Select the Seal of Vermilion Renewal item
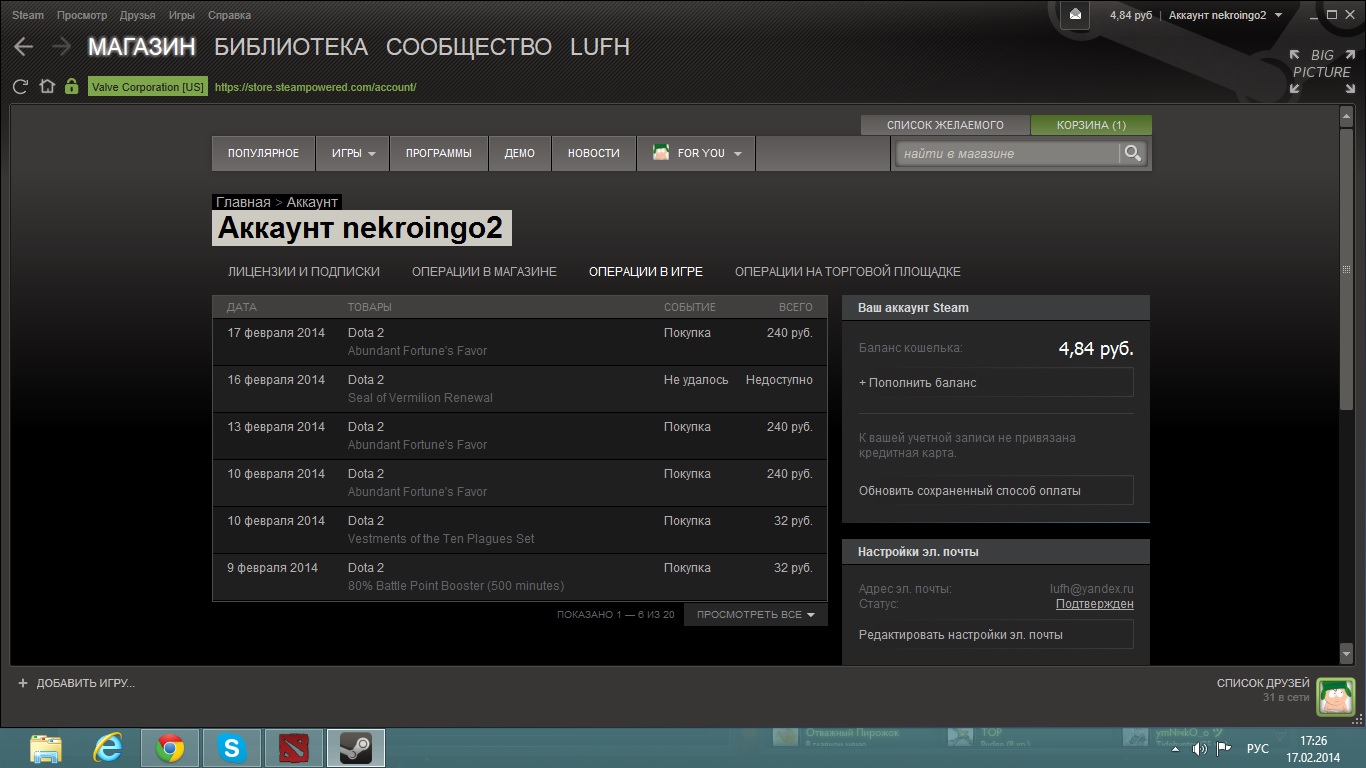 (x=420, y=398)
